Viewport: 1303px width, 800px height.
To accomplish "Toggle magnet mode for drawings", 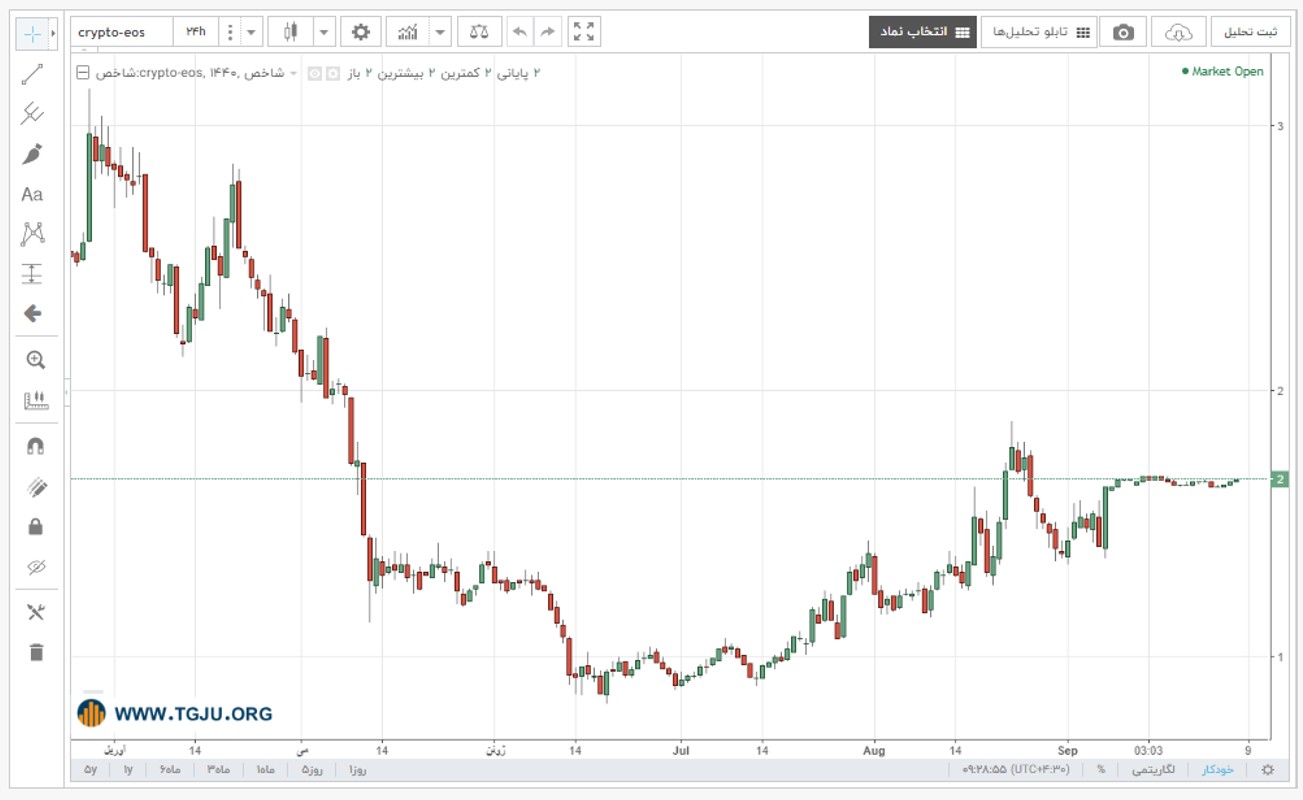I will (x=36, y=446).
